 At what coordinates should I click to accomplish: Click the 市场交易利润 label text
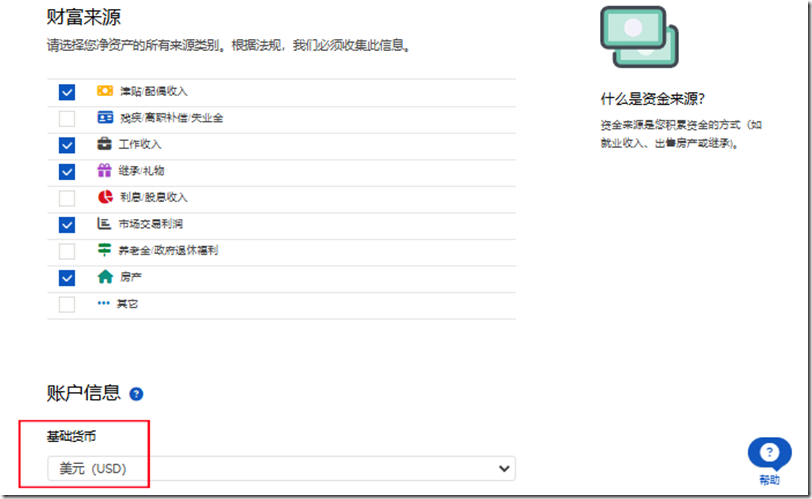pyautogui.click(x=150, y=224)
